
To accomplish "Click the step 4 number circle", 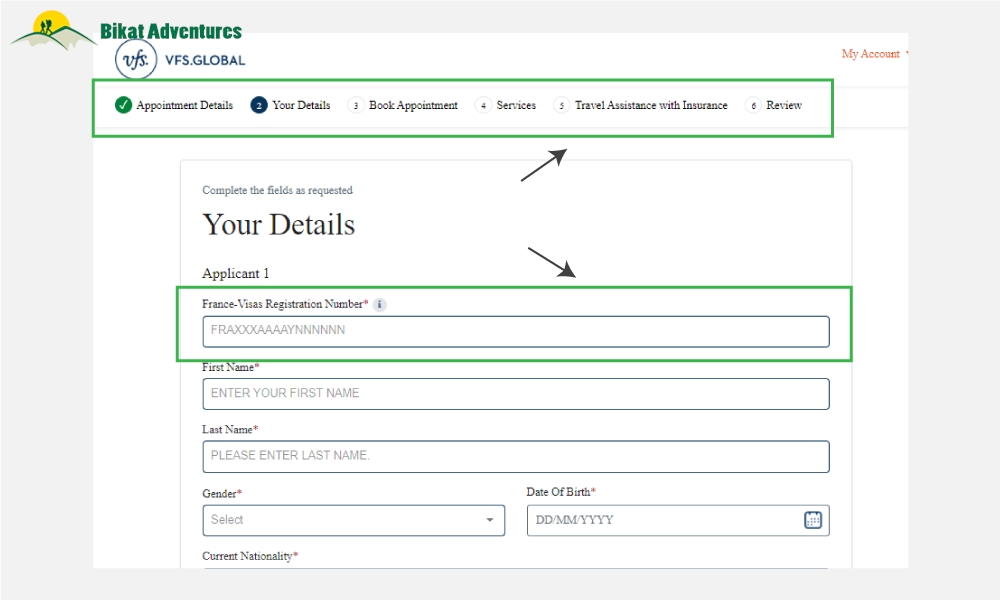I will point(483,105).
